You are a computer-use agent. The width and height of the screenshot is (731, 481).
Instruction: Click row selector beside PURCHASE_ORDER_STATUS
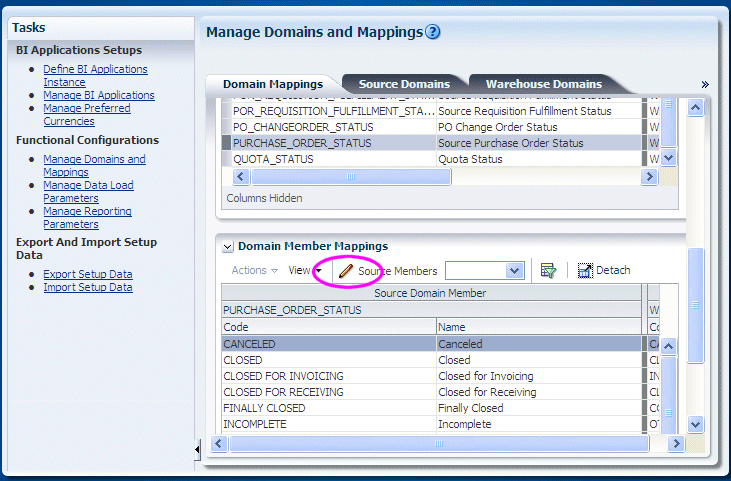pos(227,143)
